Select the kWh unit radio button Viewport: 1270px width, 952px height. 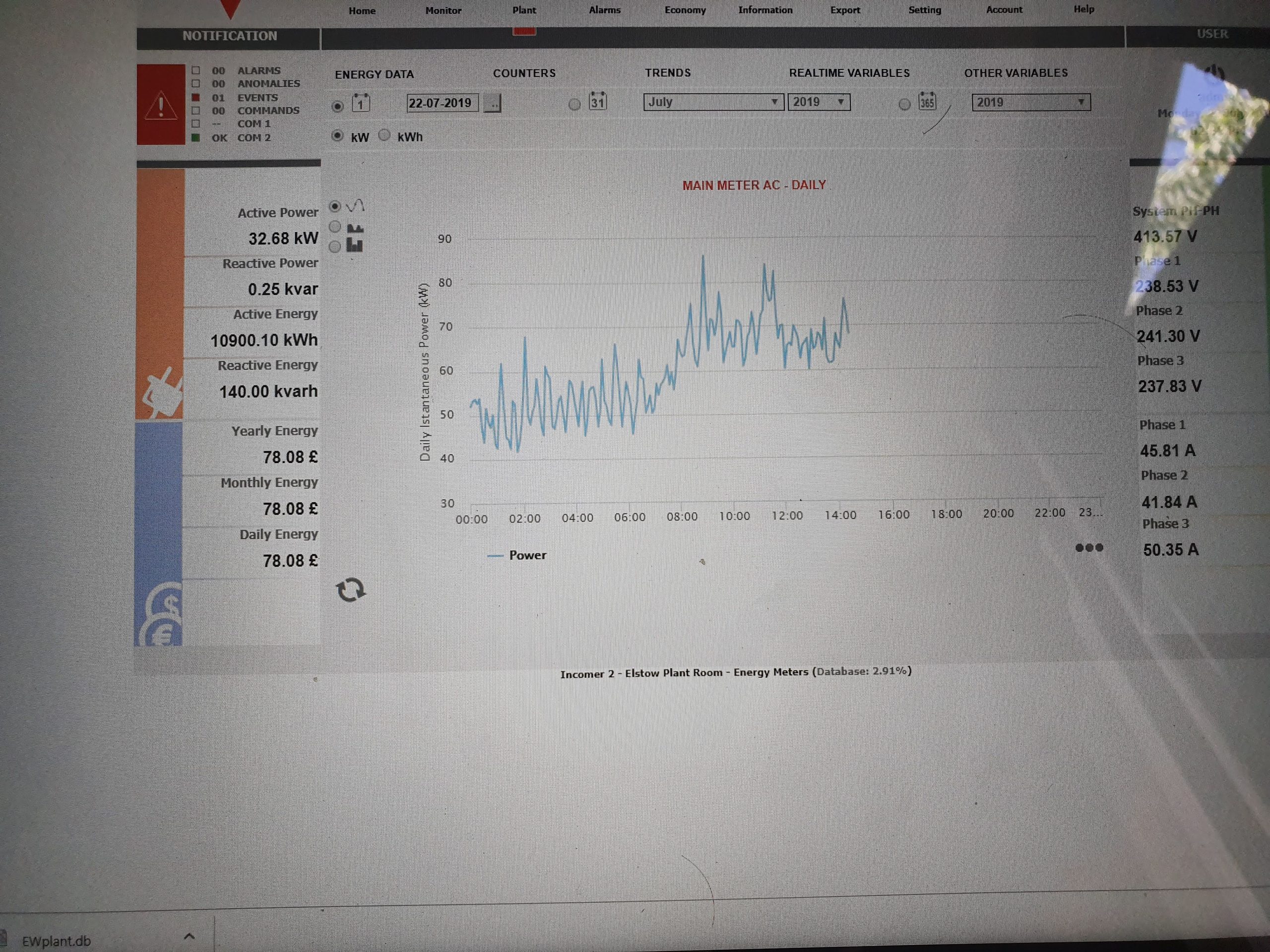[x=384, y=135]
